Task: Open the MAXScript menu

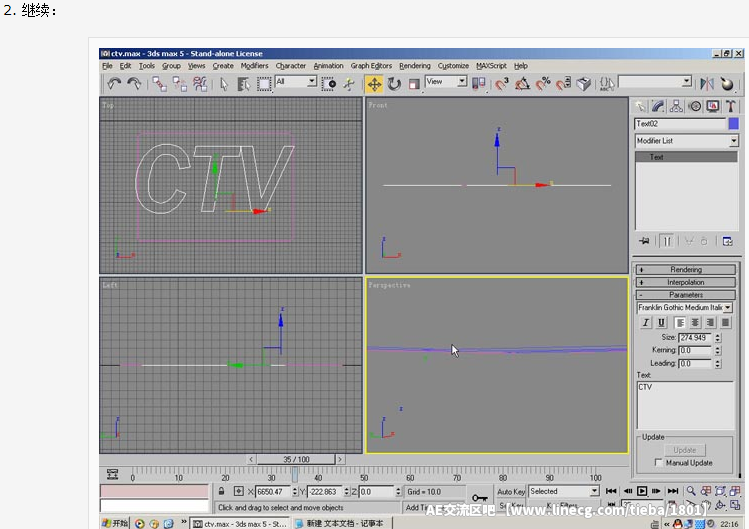Action: (491, 66)
